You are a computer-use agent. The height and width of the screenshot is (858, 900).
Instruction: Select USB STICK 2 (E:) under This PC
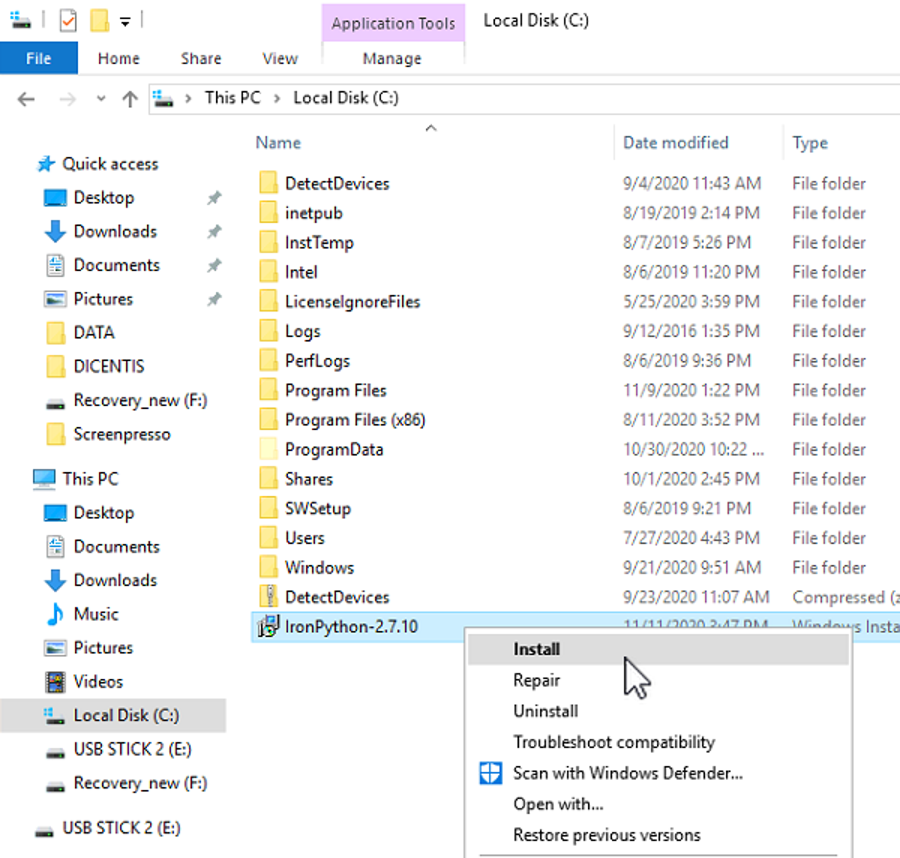(133, 750)
